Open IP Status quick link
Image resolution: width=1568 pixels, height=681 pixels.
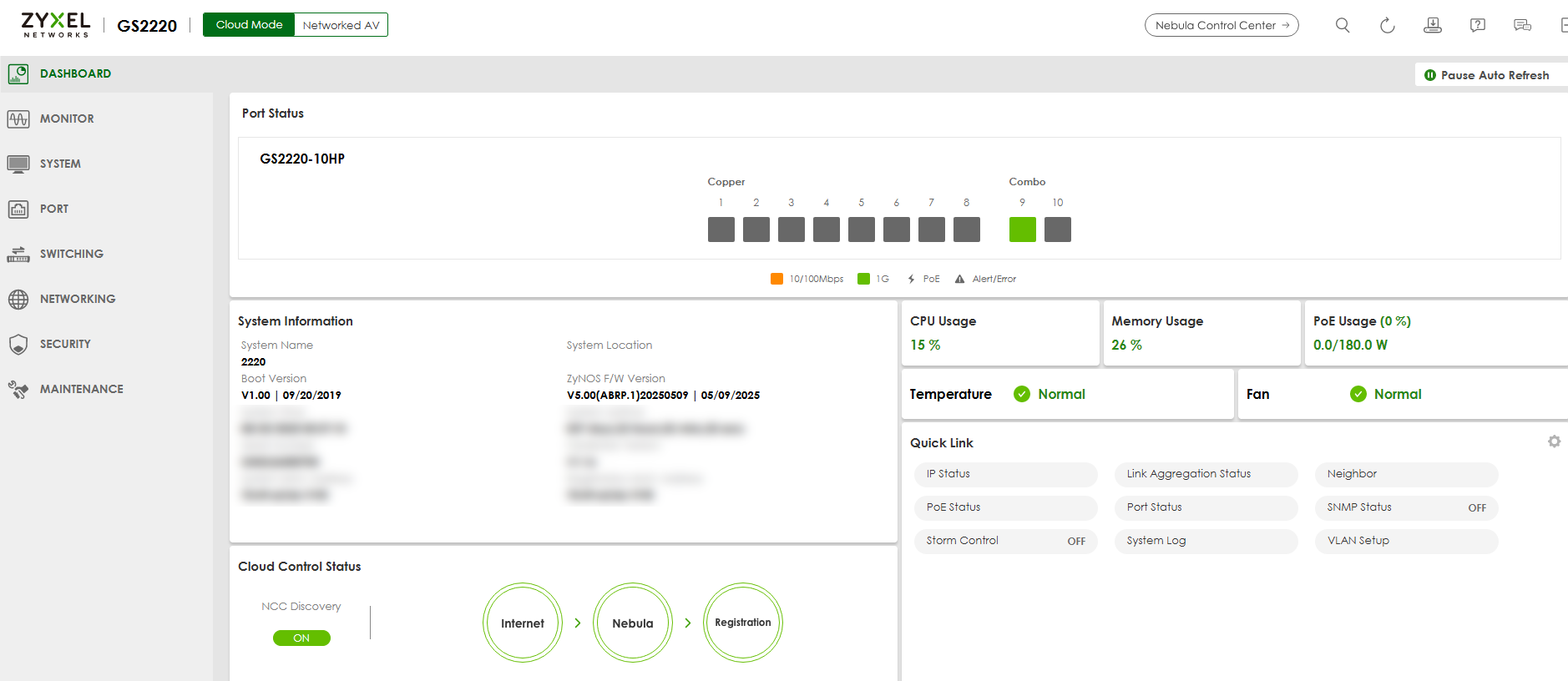[x=1006, y=474]
